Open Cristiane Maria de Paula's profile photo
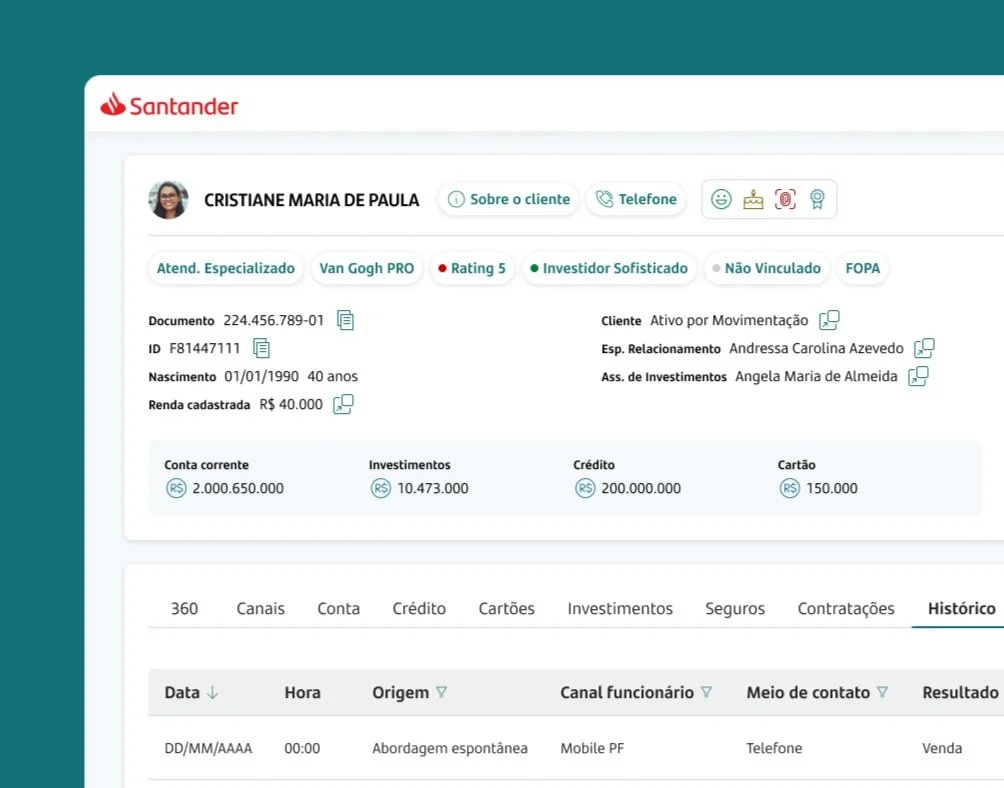 168,200
